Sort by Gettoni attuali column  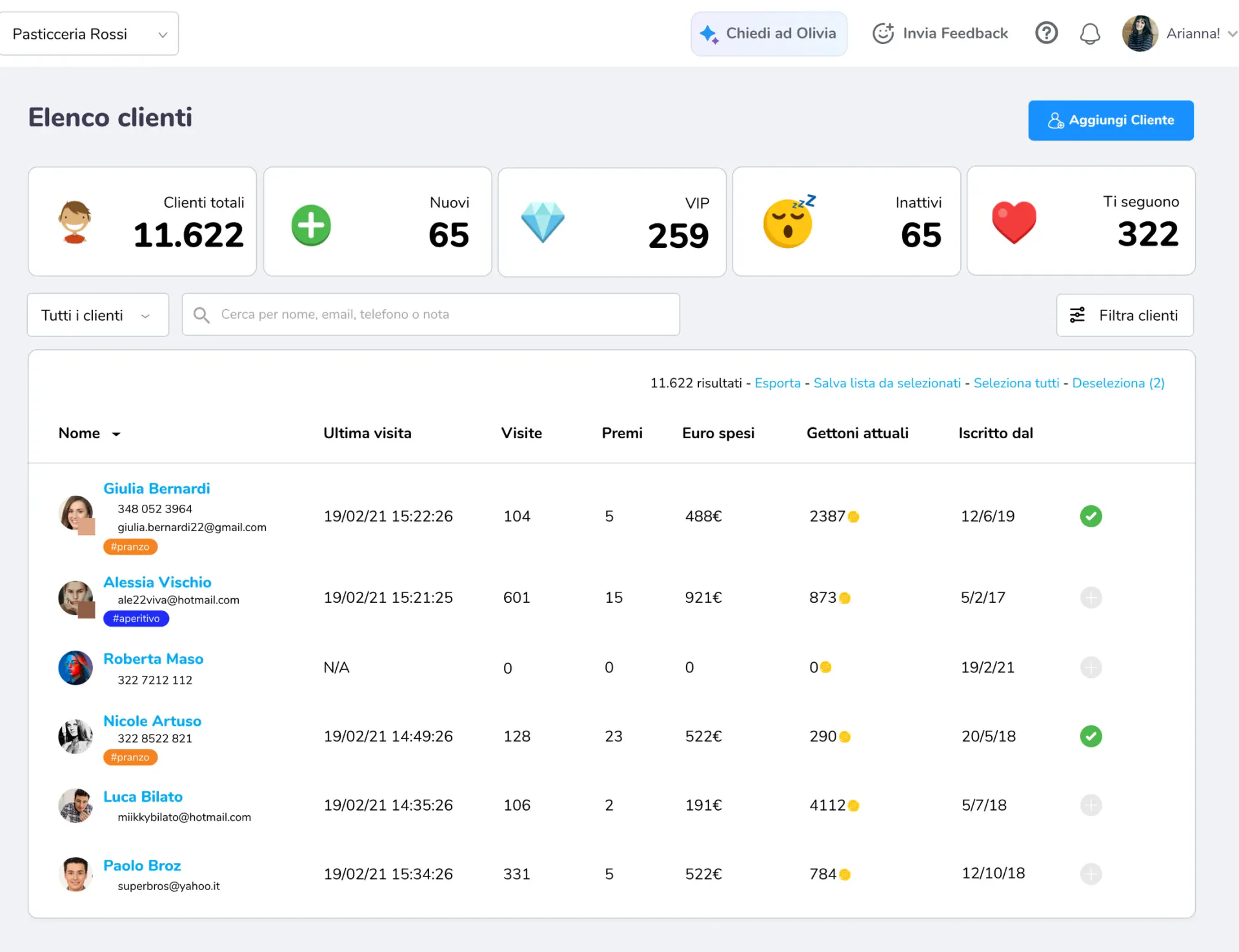[858, 433]
